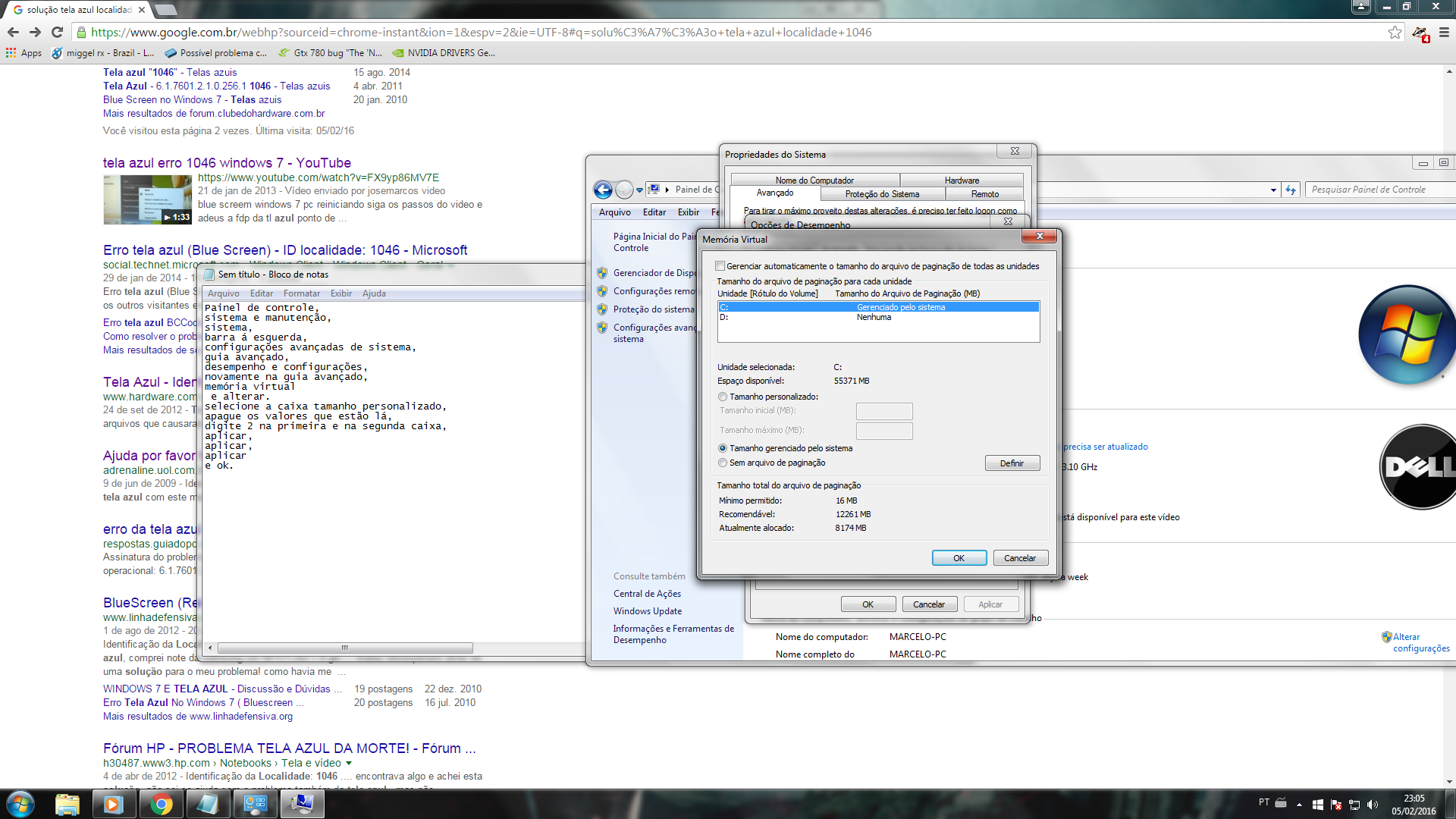This screenshot has height=819, width=1456.
Task: Open Nome do Computador tab
Action: coord(814,180)
